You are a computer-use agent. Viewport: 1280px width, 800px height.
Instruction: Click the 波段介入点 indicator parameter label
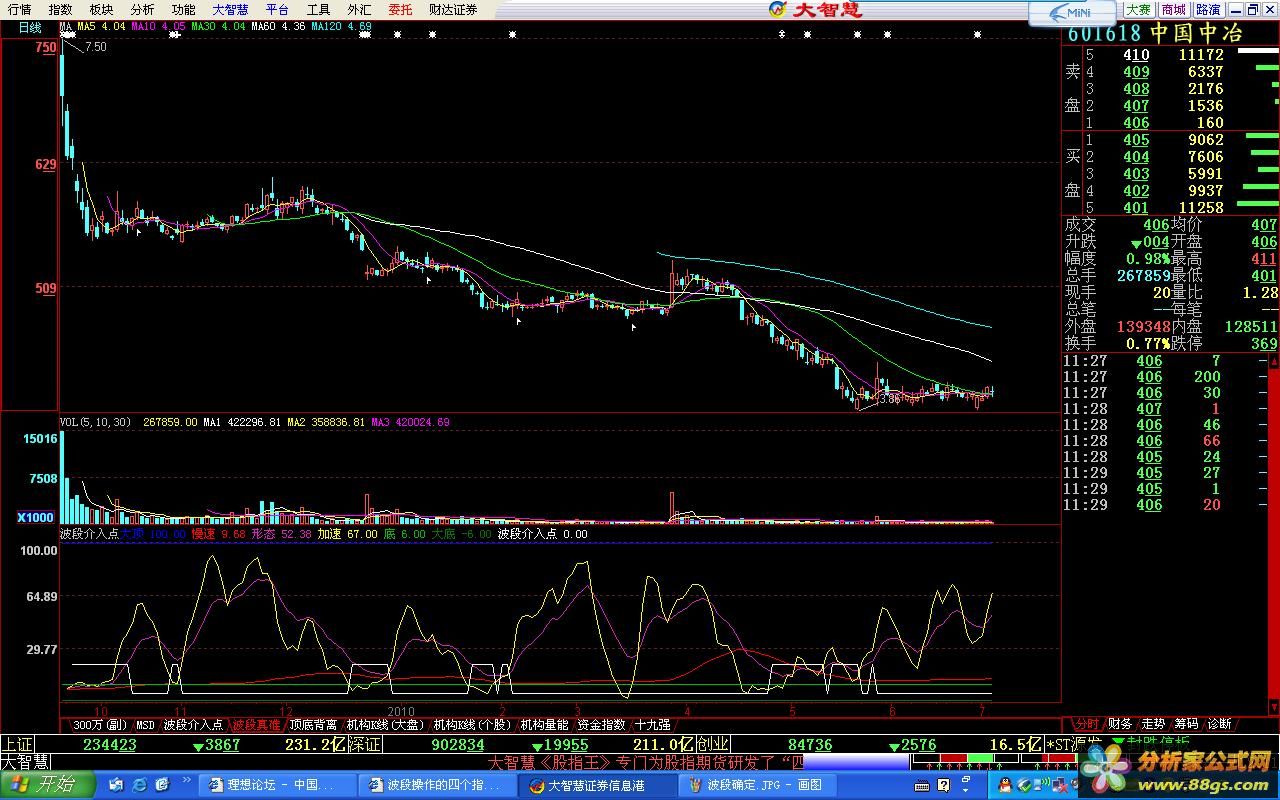point(89,534)
